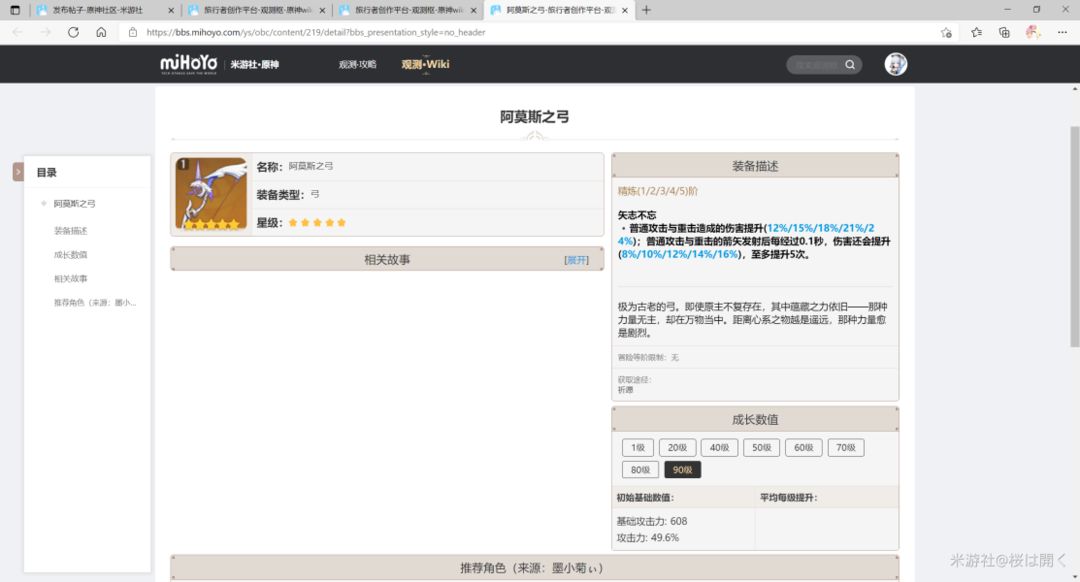
Task: View site lock information icon
Action: point(133,32)
